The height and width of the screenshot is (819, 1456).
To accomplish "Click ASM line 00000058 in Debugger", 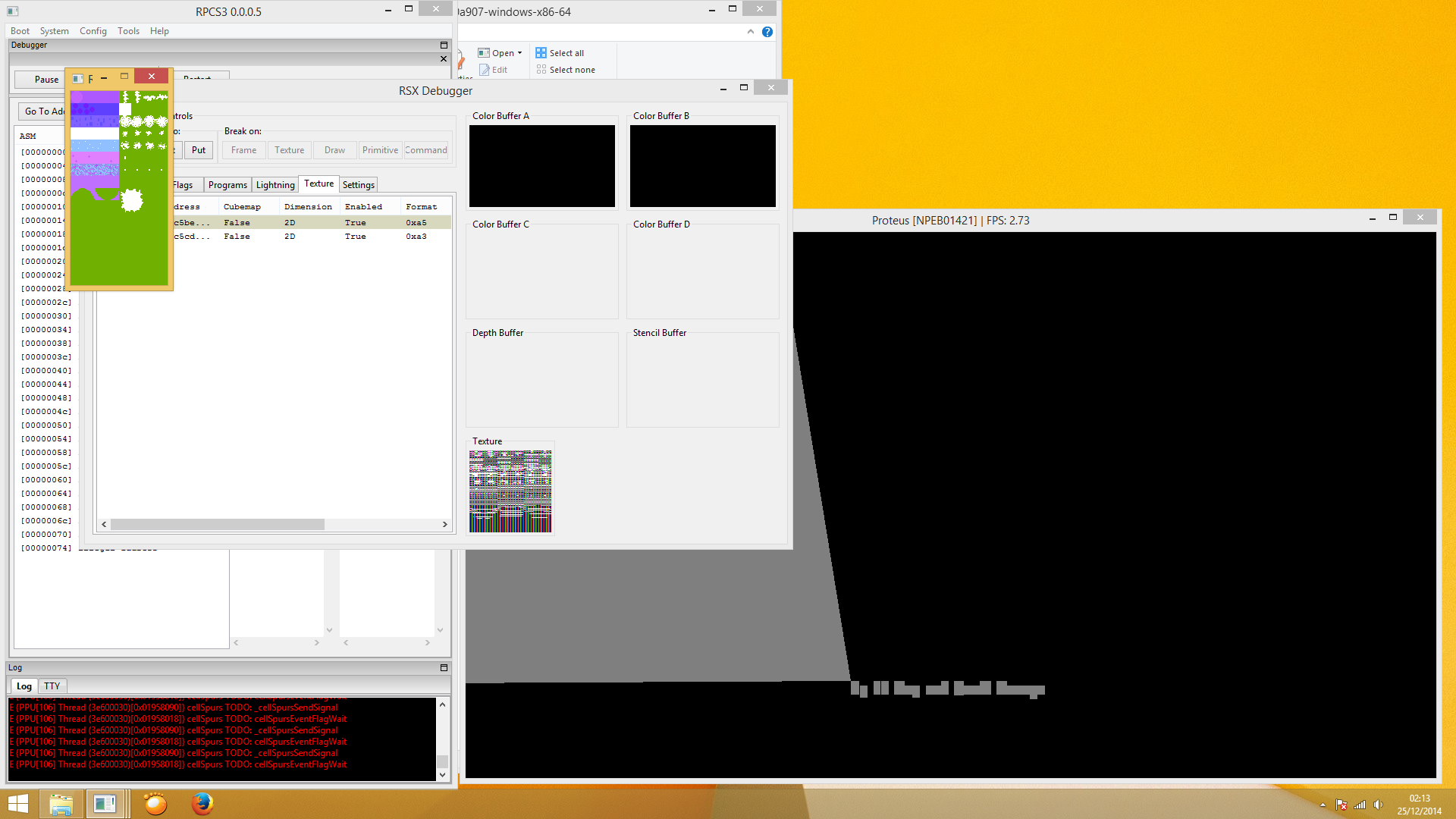I will (46, 453).
